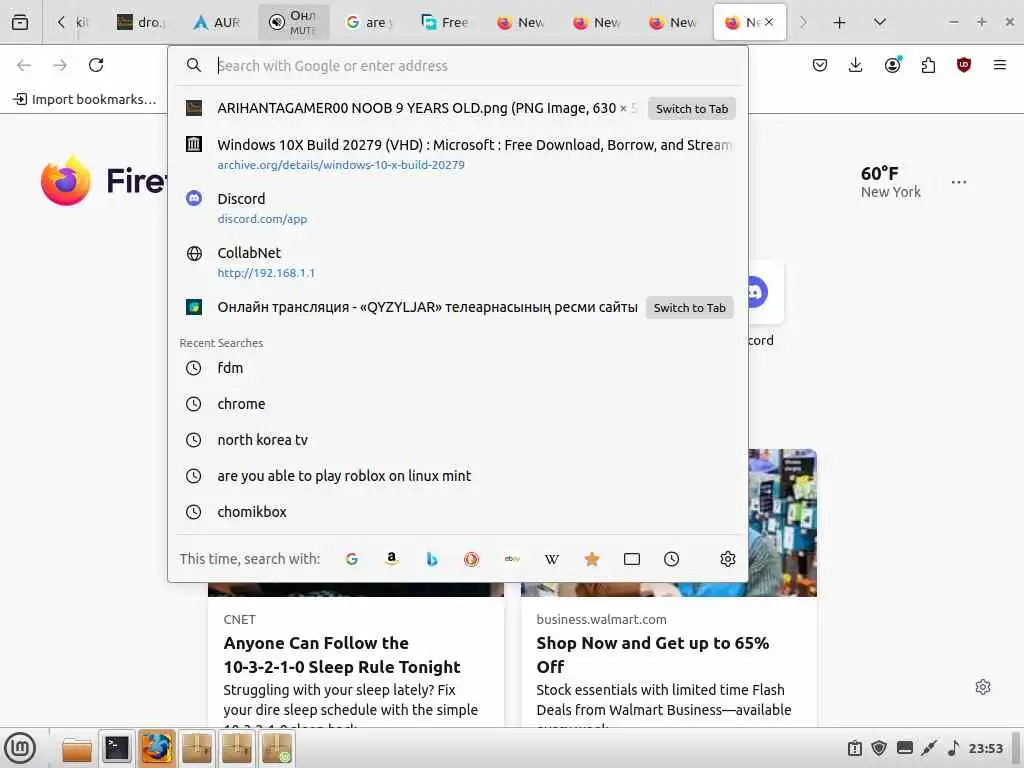Click Switch to Tab for Онлайн трансляция
The height and width of the screenshot is (768, 1024).
(690, 308)
